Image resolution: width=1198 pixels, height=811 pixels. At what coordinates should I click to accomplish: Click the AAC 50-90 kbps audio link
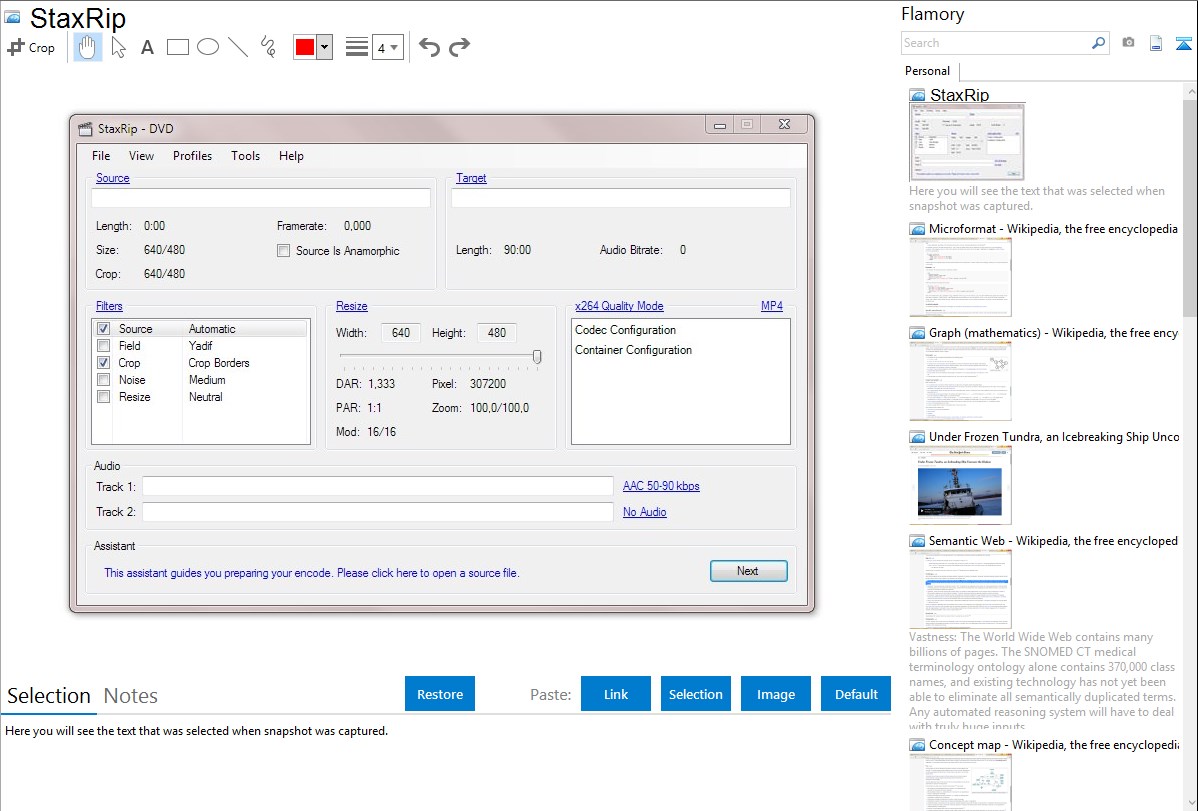(x=661, y=486)
